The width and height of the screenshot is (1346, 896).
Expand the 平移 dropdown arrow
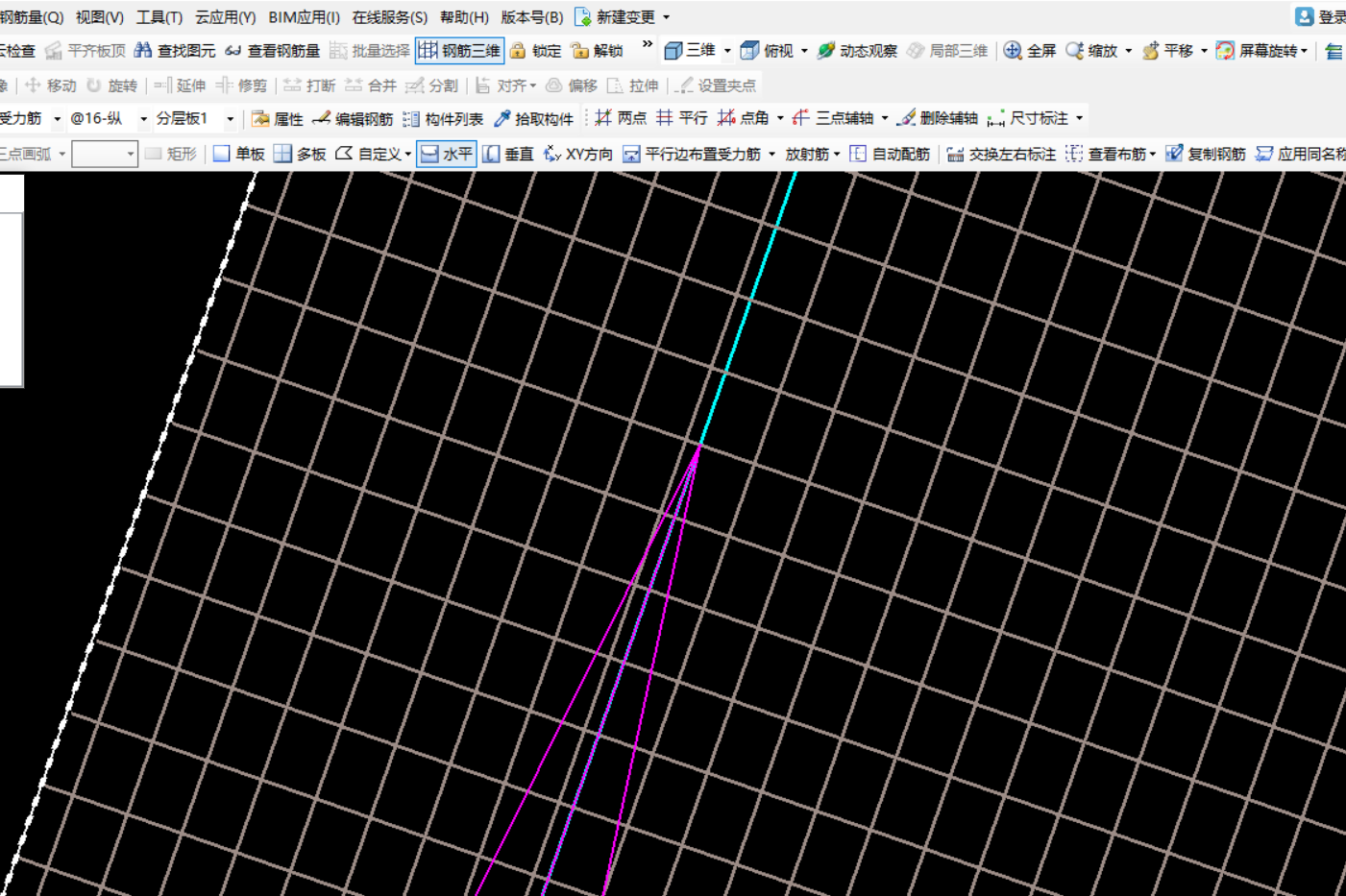point(1204,51)
